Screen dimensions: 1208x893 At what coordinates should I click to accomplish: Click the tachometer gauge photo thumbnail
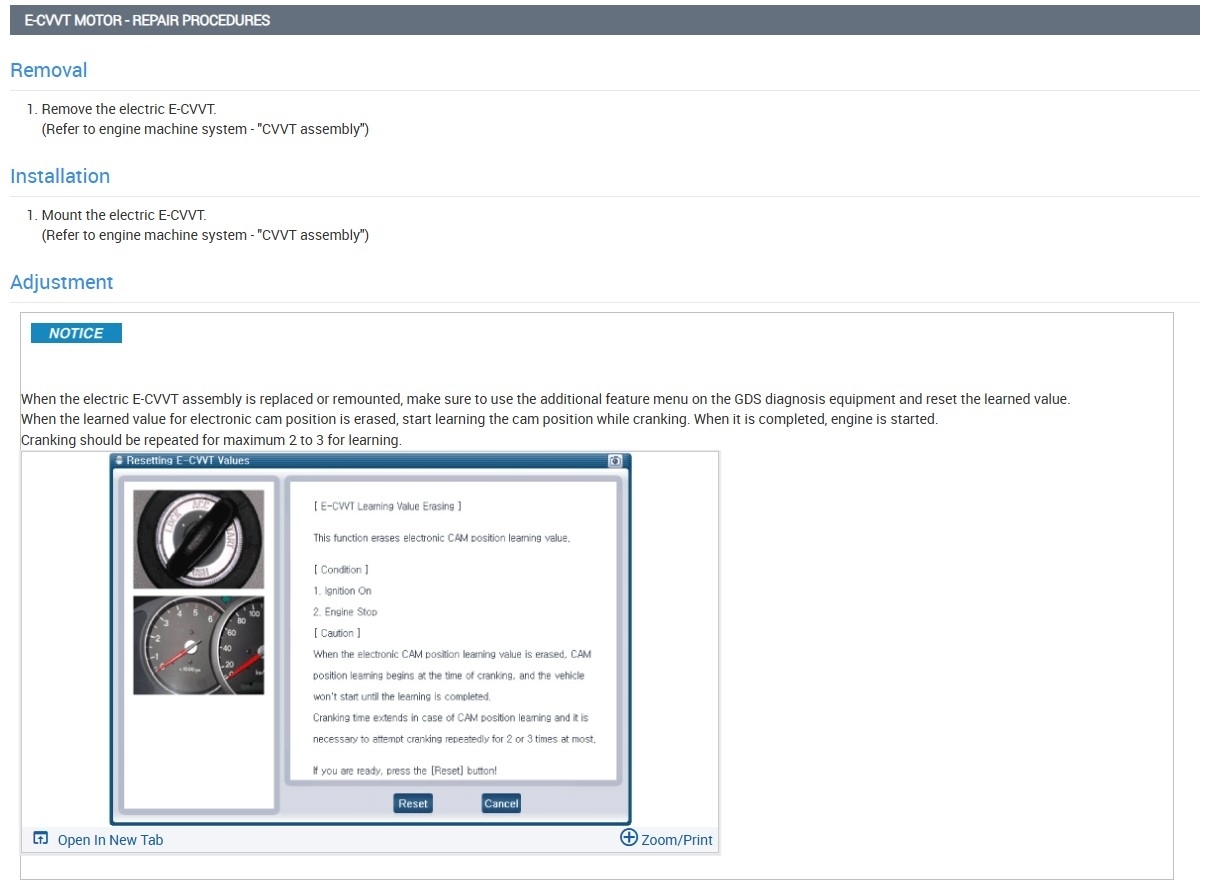pyautogui.click(x=199, y=645)
